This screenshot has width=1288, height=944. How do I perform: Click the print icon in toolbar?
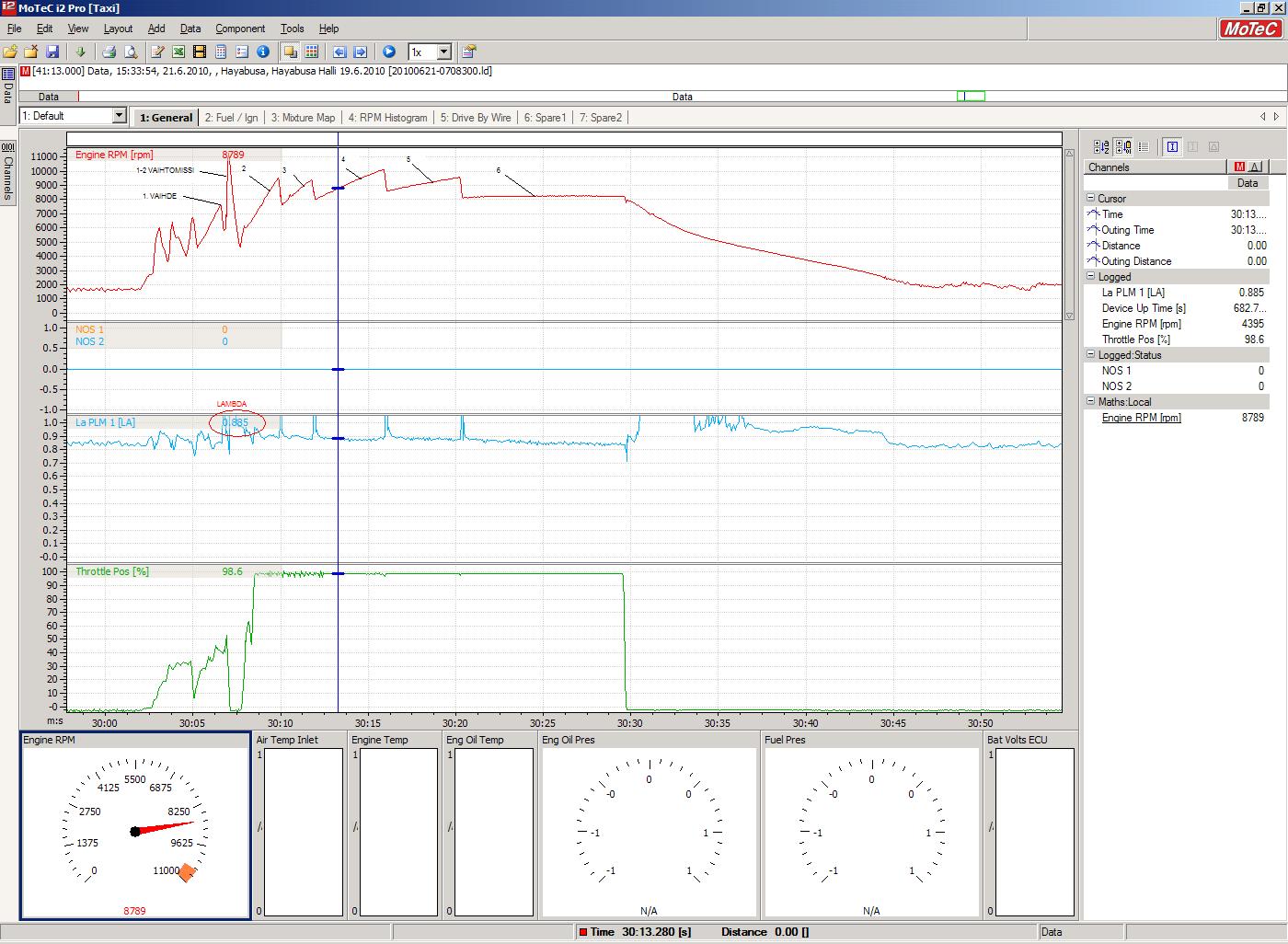pyautogui.click(x=109, y=52)
